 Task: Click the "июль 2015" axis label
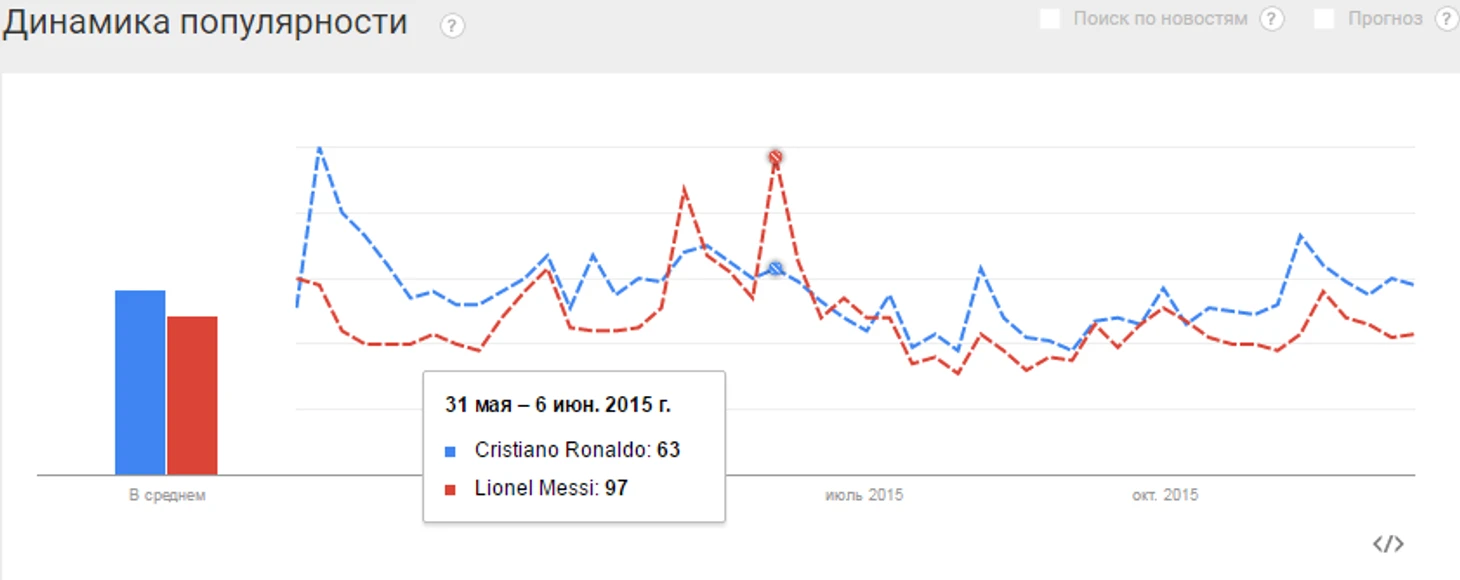pyautogui.click(x=864, y=495)
